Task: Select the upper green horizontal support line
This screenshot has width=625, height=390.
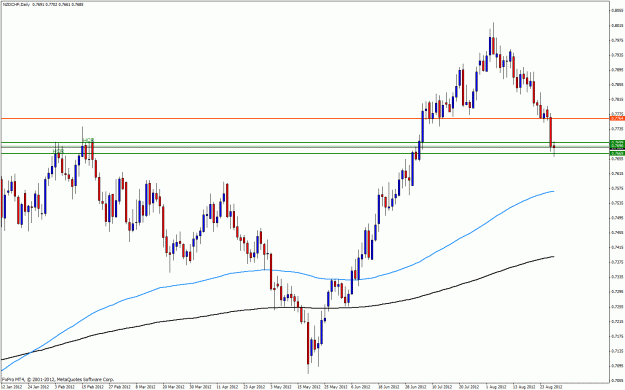Action: tap(305, 142)
